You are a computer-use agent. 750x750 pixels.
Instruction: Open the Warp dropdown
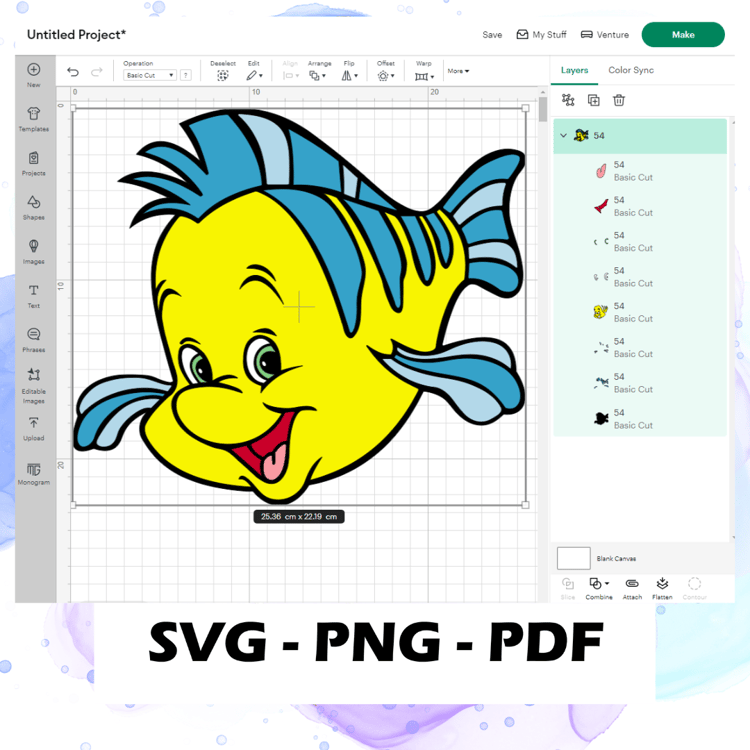coord(424,77)
